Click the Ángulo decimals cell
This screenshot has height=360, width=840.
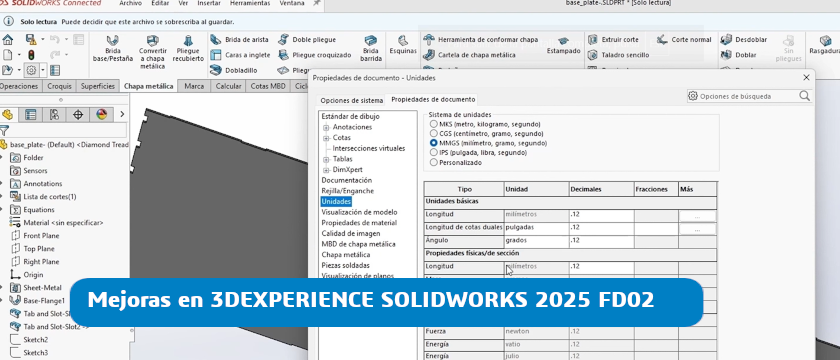click(x=601, y=241)
